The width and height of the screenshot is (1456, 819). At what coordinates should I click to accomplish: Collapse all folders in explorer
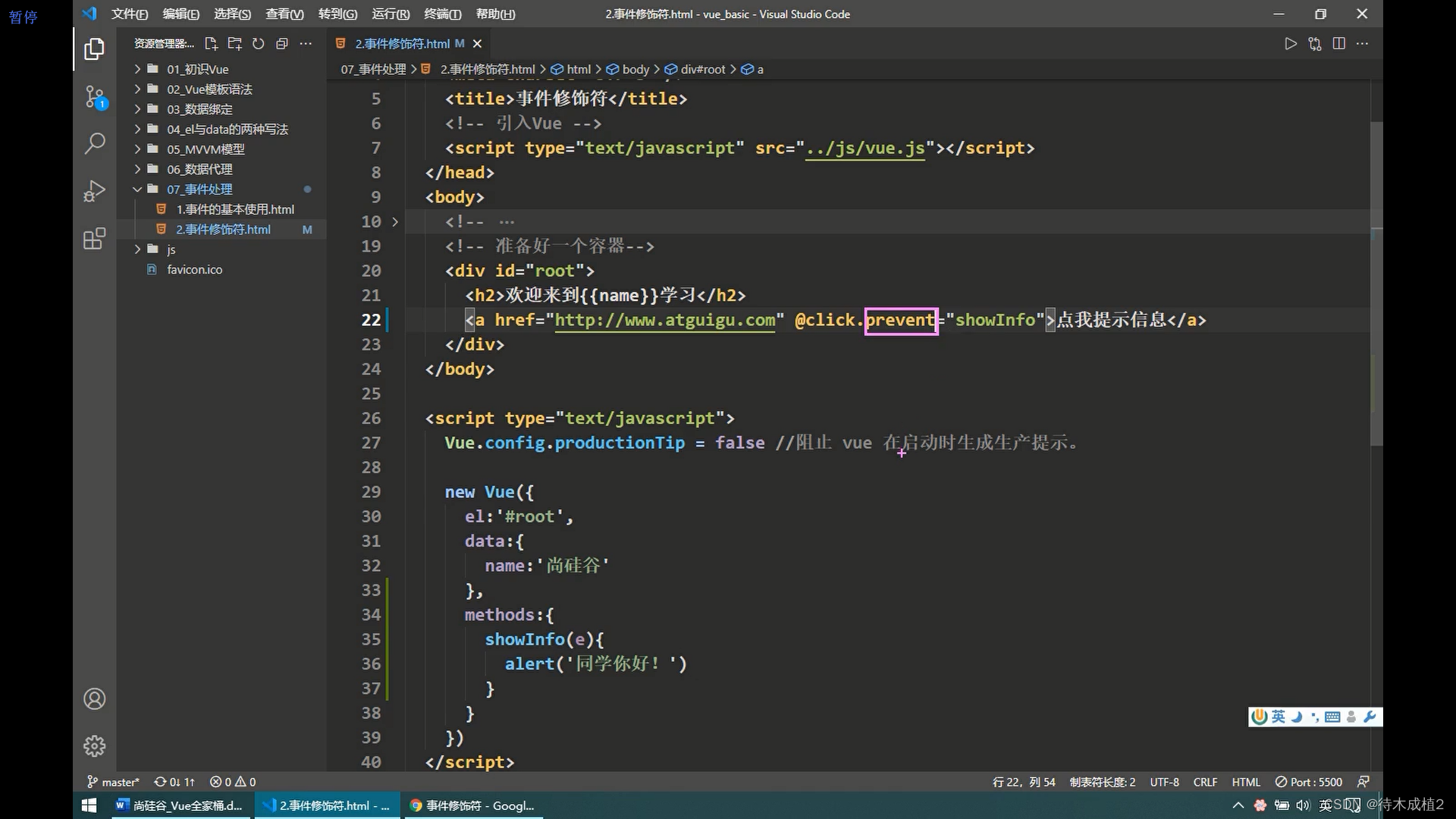(281, 43)
